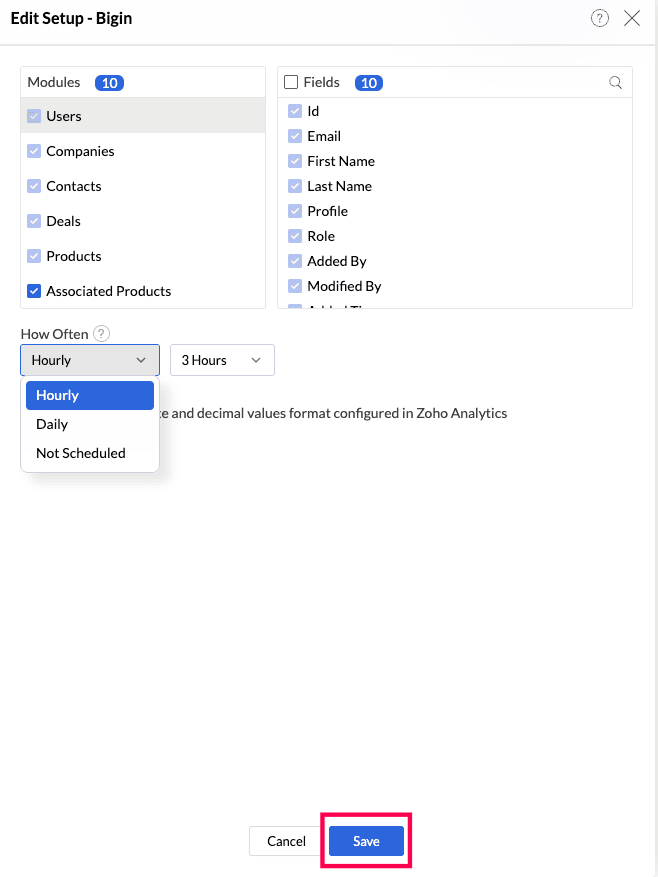This screenshot has width=658, height=877.
Task: Uncheck the Id field checkbox
Action: 295,111
